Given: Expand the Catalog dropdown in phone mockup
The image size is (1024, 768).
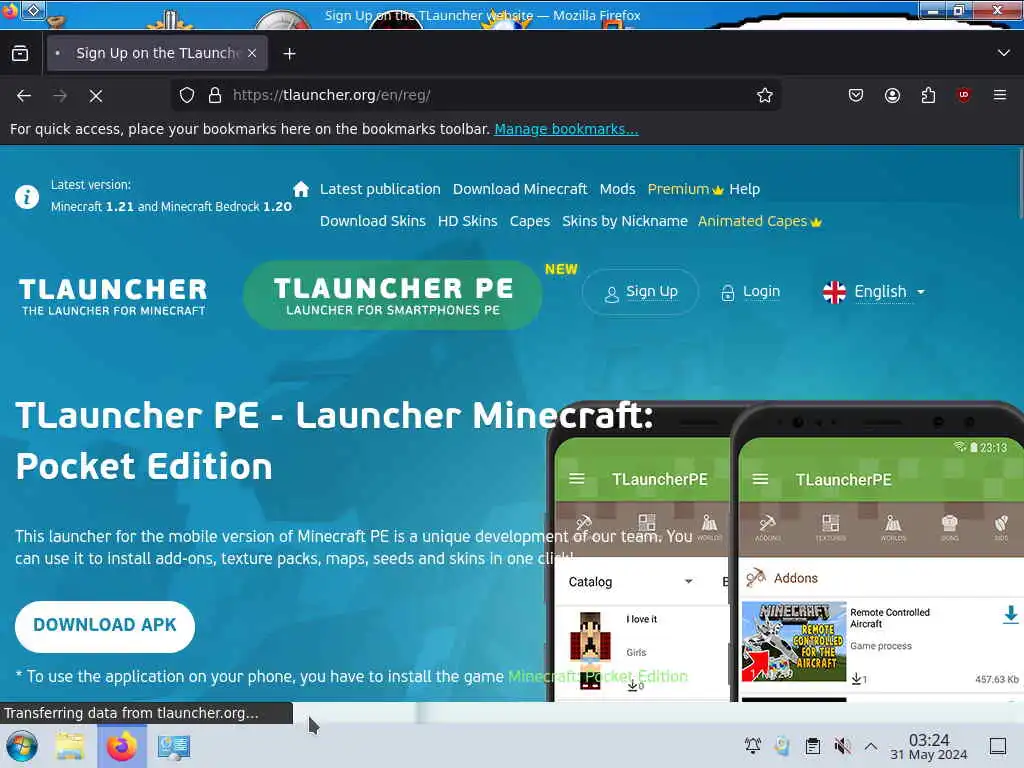Looking at the screenshot, I should (630, 581).
